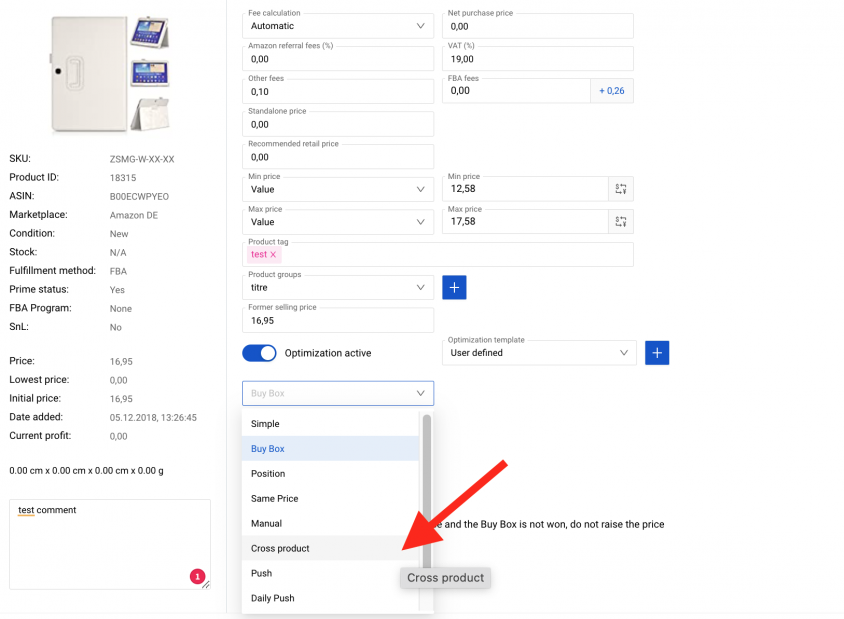The image size is (844, 619).
Task: Open the Max price calculator icon
Action: [621, 222]
